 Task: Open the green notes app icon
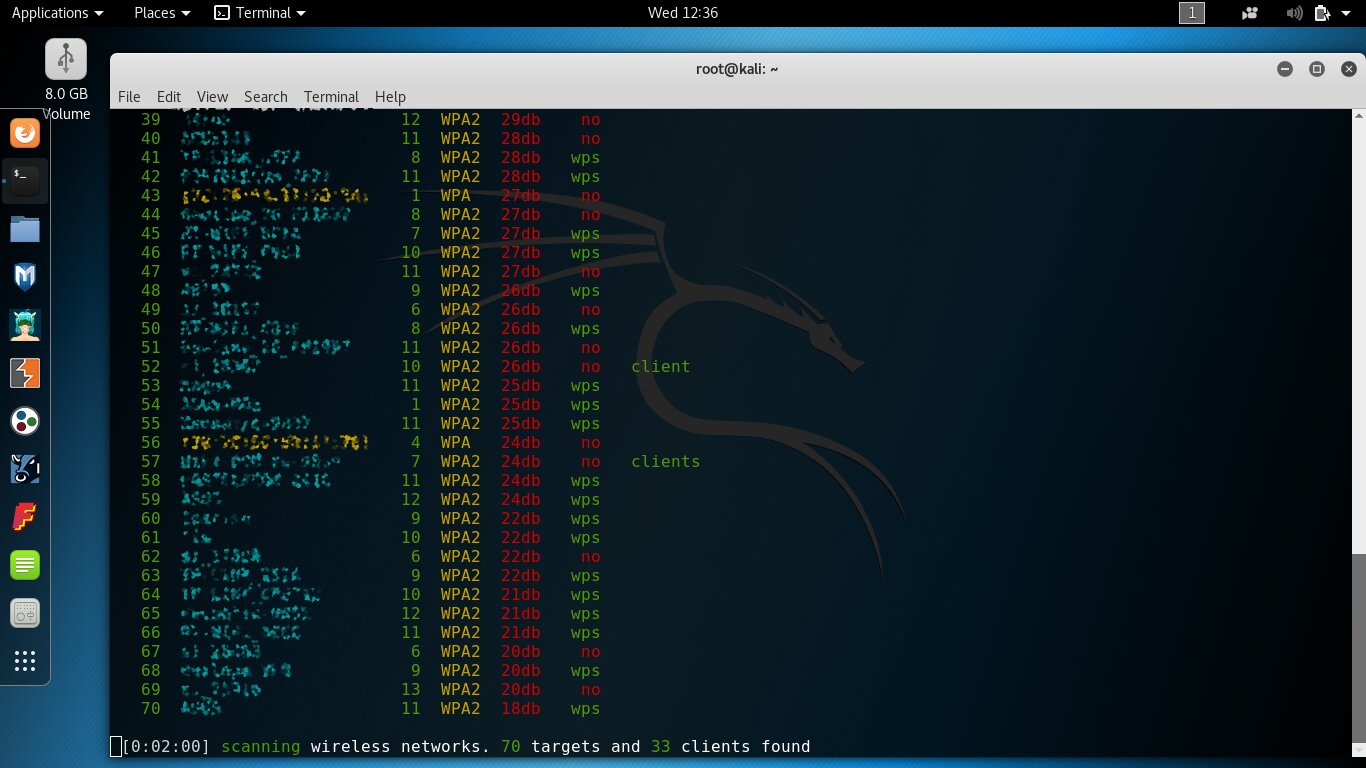tap(25, 565)
